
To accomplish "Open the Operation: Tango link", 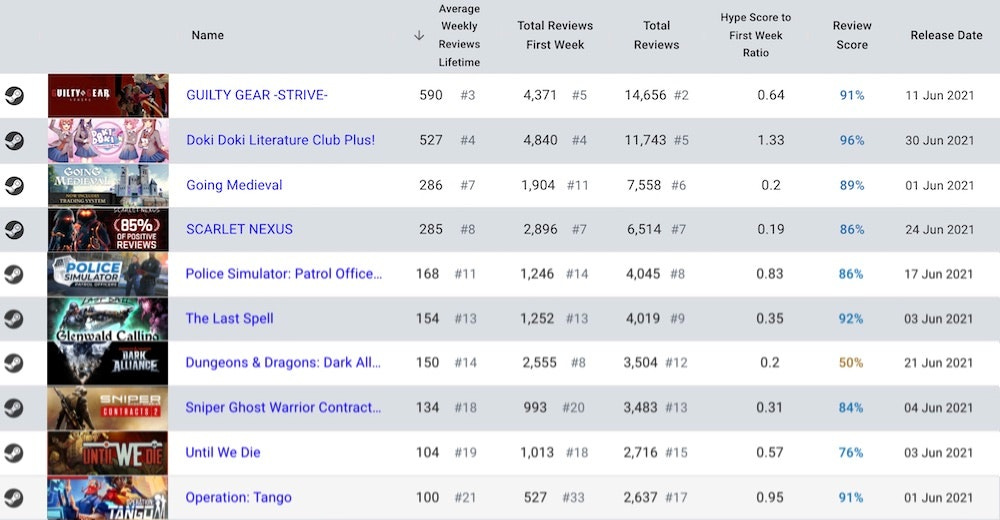I will [x=239, y=497].
